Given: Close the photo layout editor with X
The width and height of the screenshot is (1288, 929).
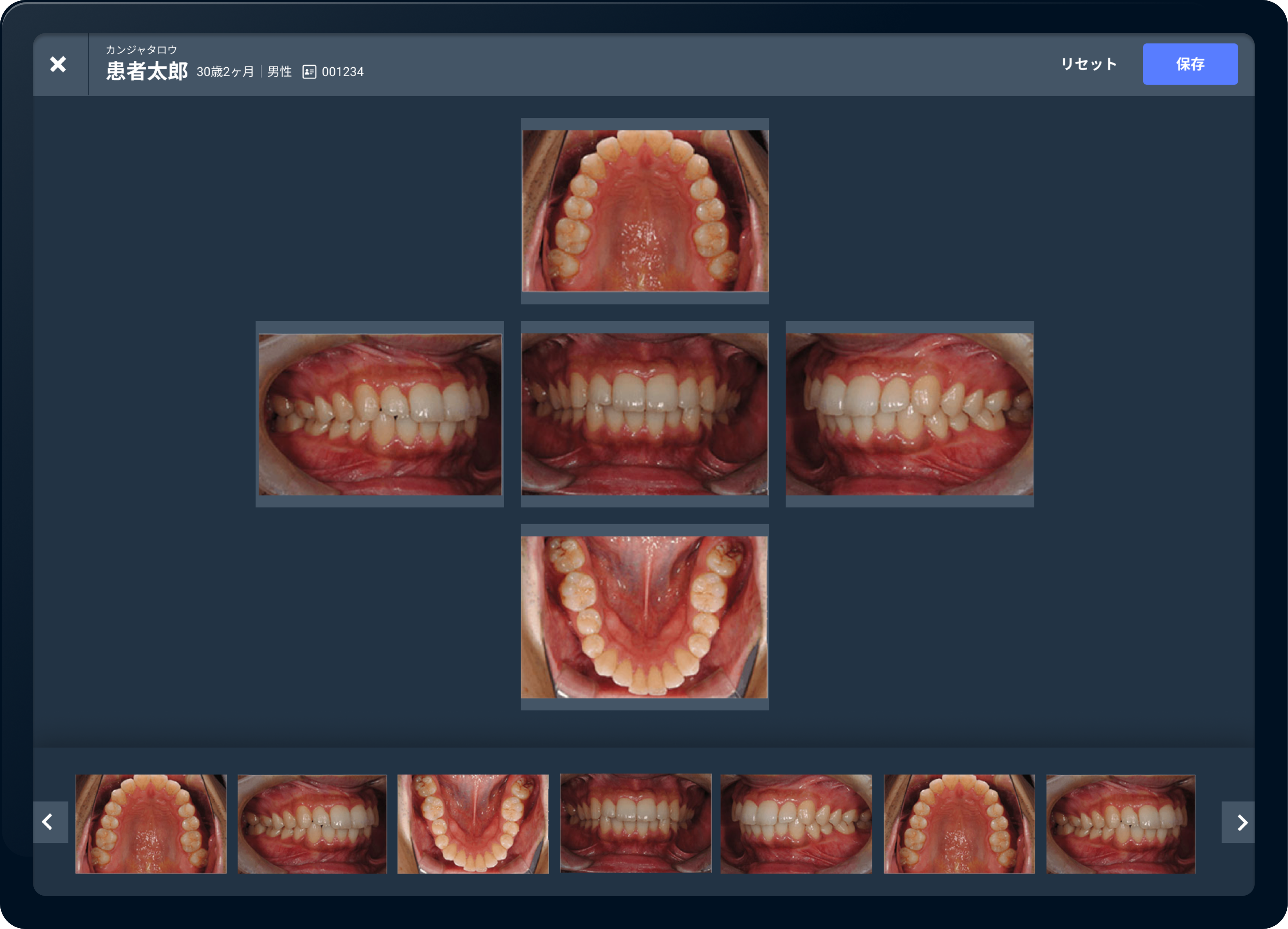Looking at the screenshot, I should (x=58, y=64).
